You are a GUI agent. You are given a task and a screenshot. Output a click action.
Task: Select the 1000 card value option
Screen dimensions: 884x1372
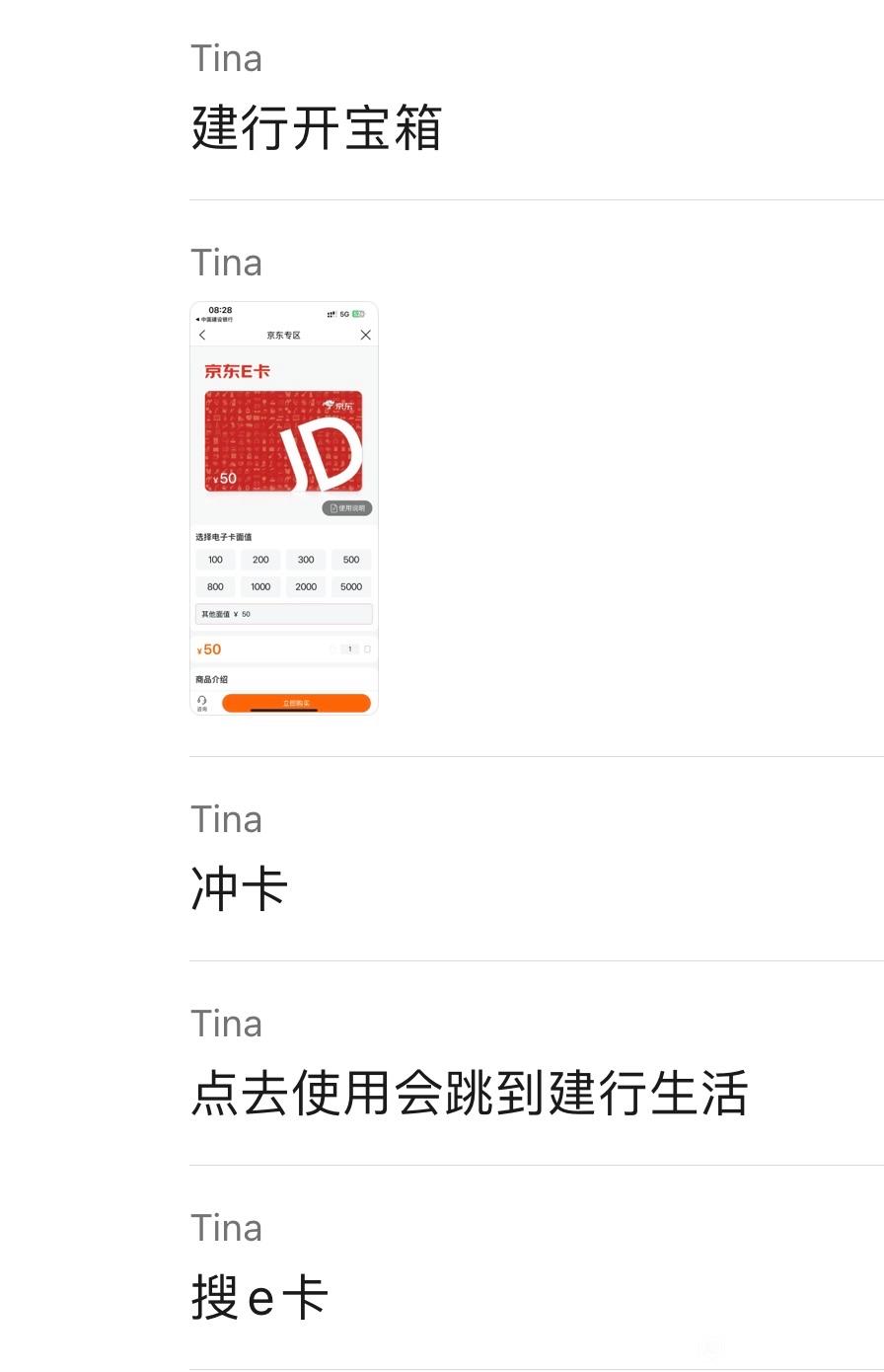(x=260, y=586)
